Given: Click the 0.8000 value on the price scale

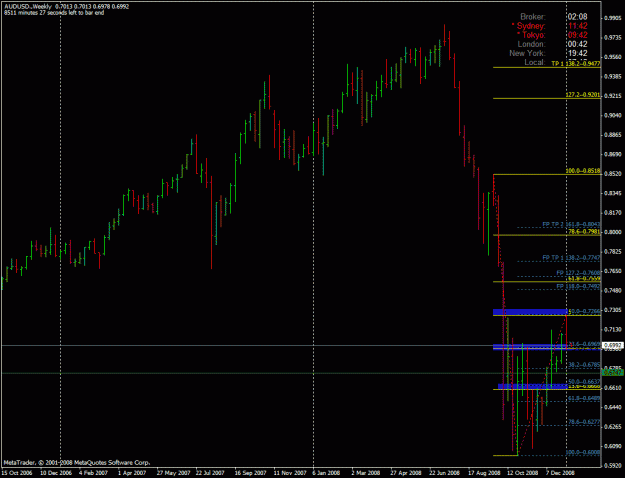Looking at the screenshot, I should click(x=613, y=232).
